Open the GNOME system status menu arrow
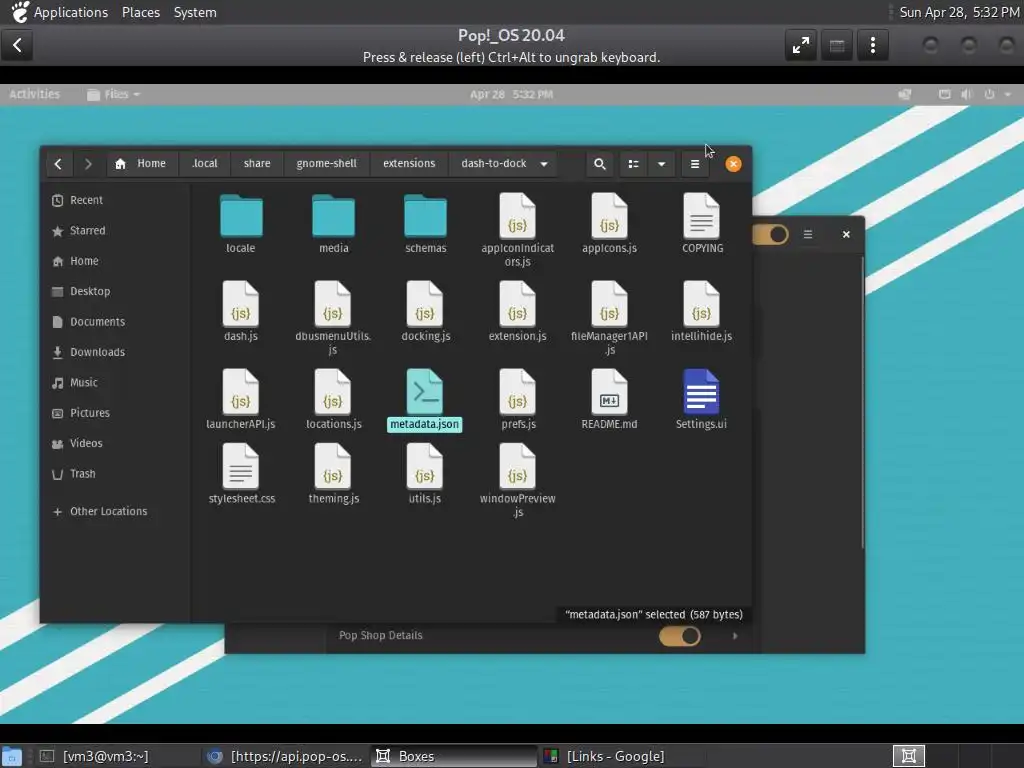1024x768 pixels. pyautogui.click(x=1008, y=94)
